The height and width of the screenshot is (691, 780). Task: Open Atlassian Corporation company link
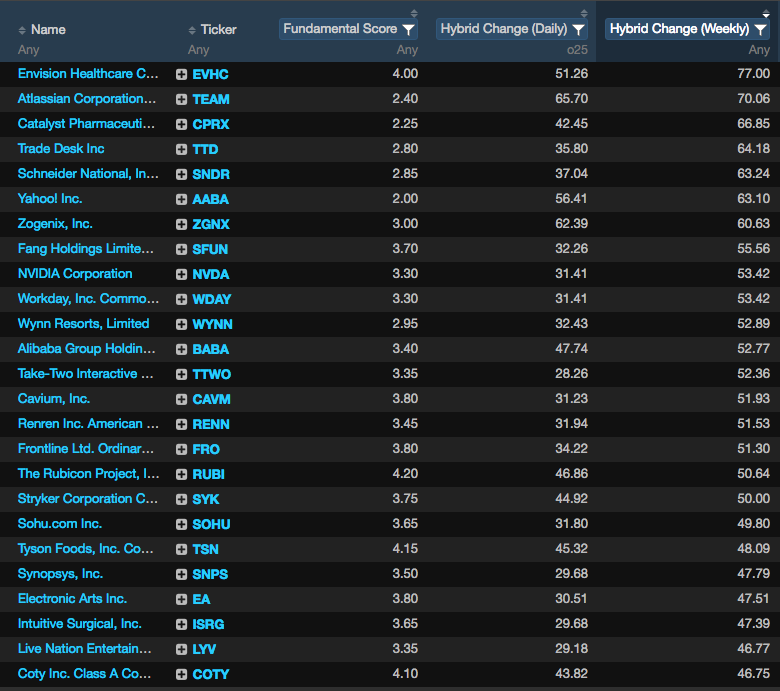pyautogui.click(x=87, y=99)
